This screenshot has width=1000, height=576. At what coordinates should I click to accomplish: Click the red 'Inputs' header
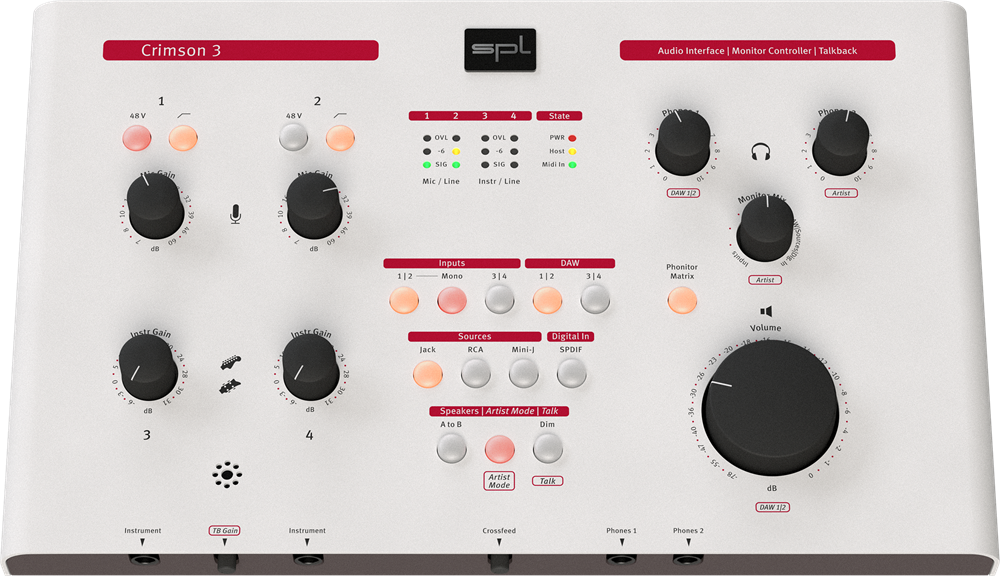pyautogui.click(x=452, y=263)
